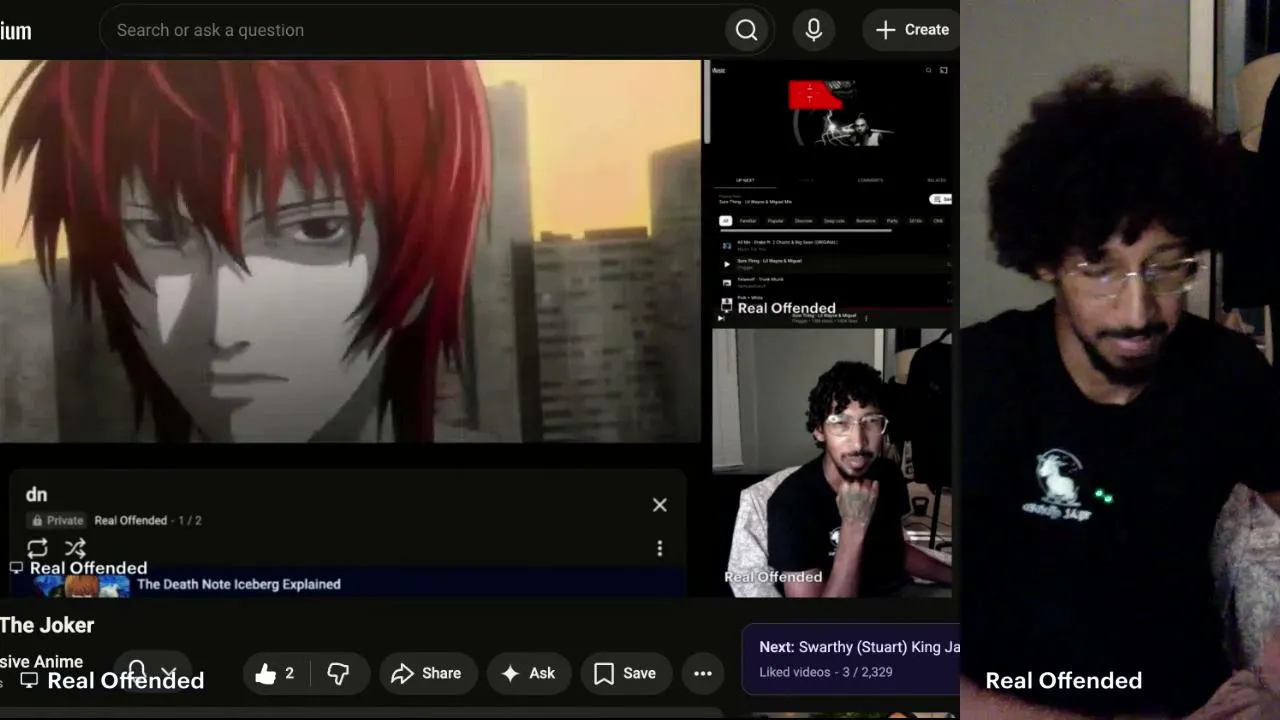The height and width of the screenshot is (720, 1280).
Task: Close the "dn" playlist panel
Action: pyautogui.click(x=660, y=505)
